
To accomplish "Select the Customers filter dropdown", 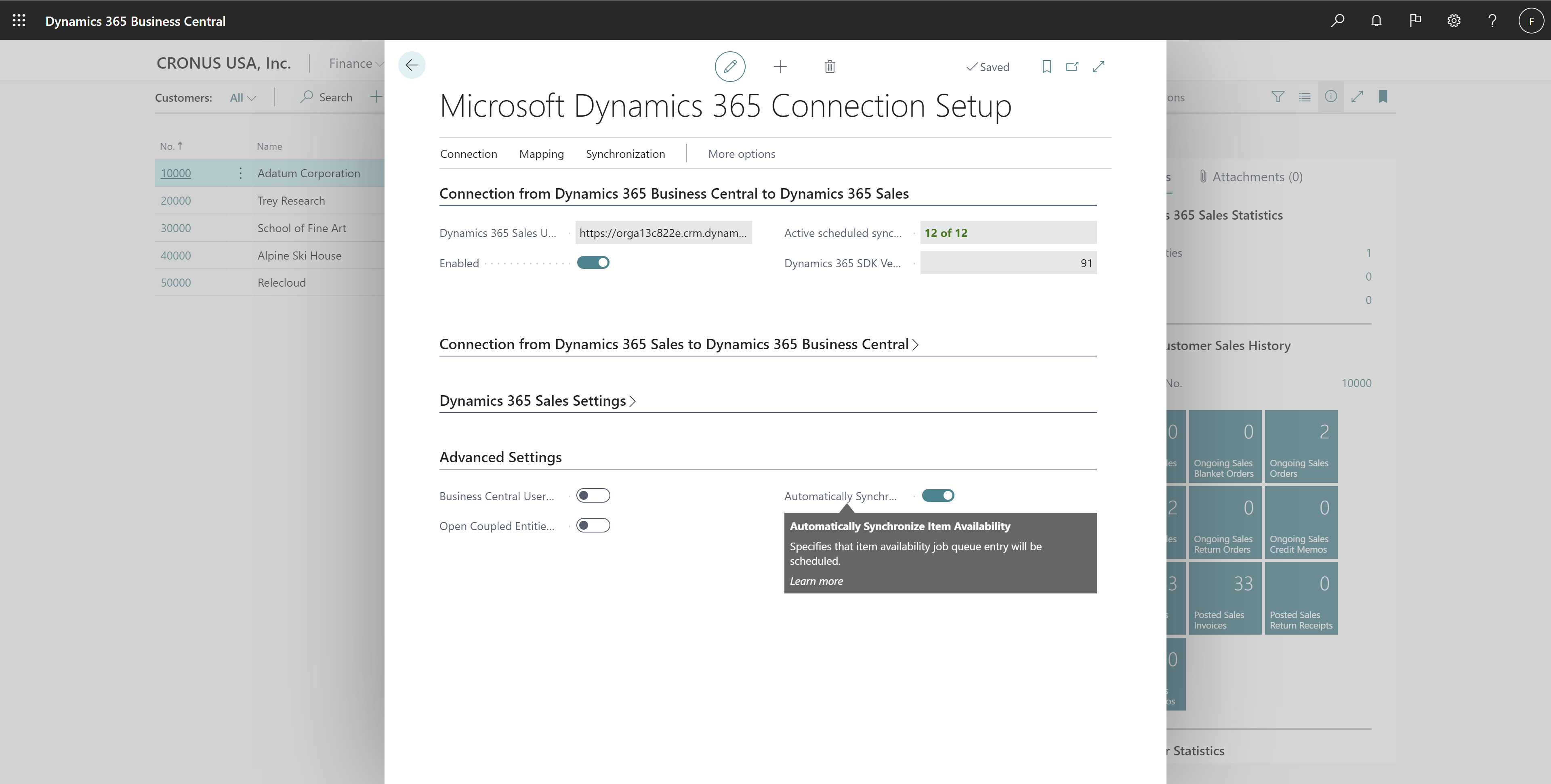I will click(x=243, y=96).
